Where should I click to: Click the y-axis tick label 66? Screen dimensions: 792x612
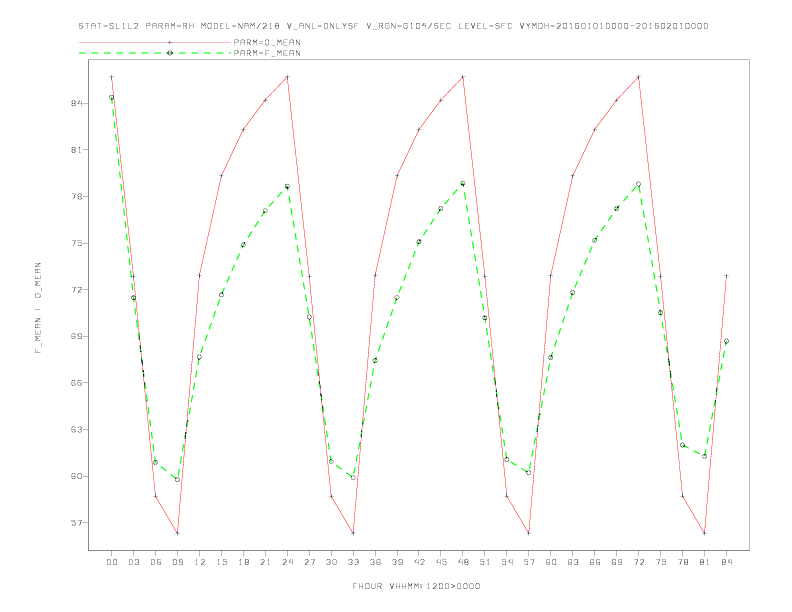coord(77,383)
